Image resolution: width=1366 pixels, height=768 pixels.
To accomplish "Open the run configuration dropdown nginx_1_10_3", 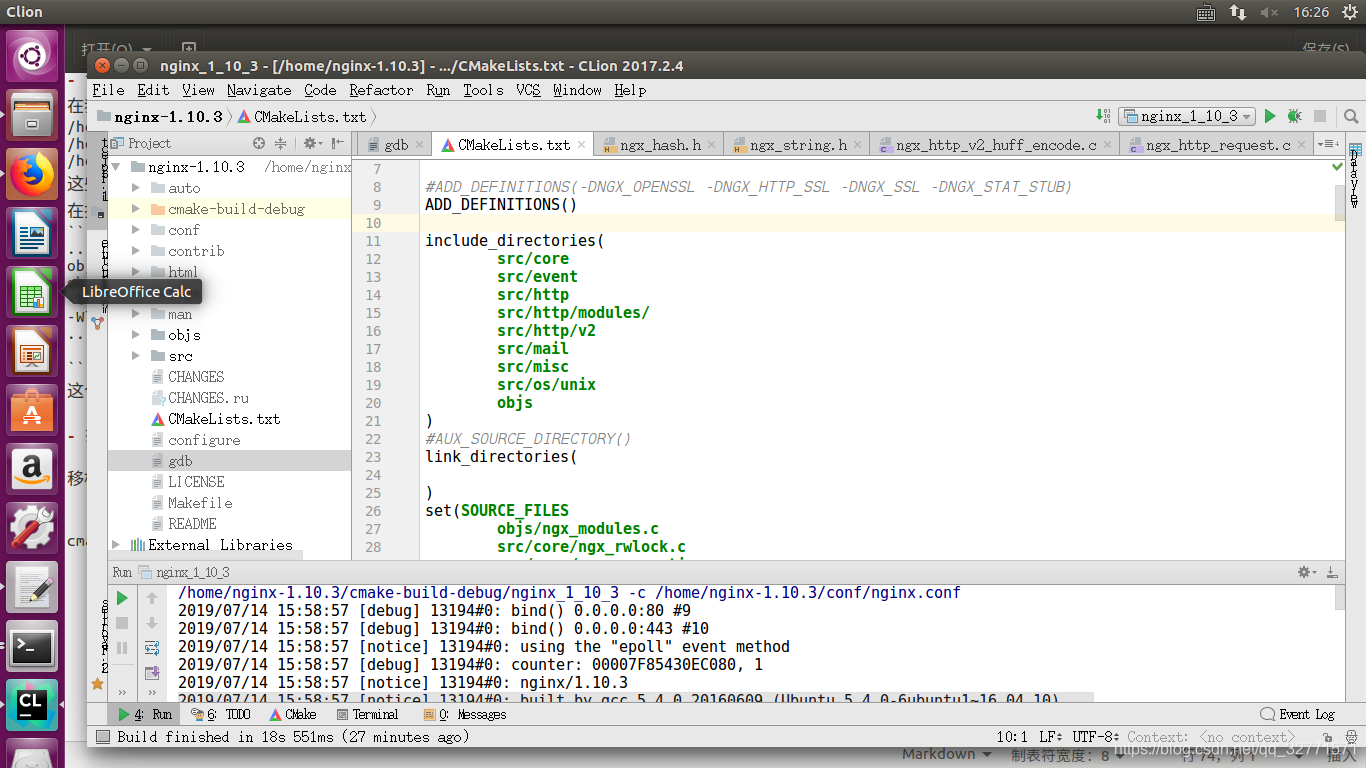I will pyautogui.click(x=1186, y=116).
